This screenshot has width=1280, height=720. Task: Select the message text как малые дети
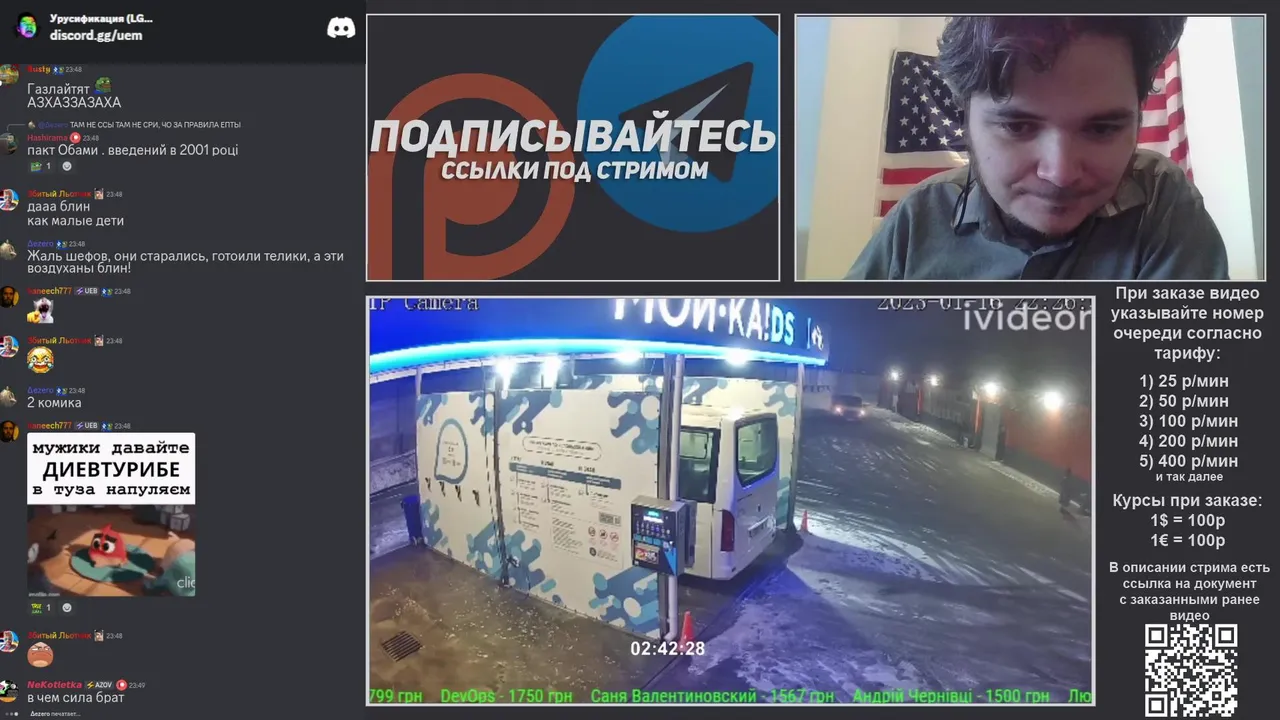coord(75,221)
